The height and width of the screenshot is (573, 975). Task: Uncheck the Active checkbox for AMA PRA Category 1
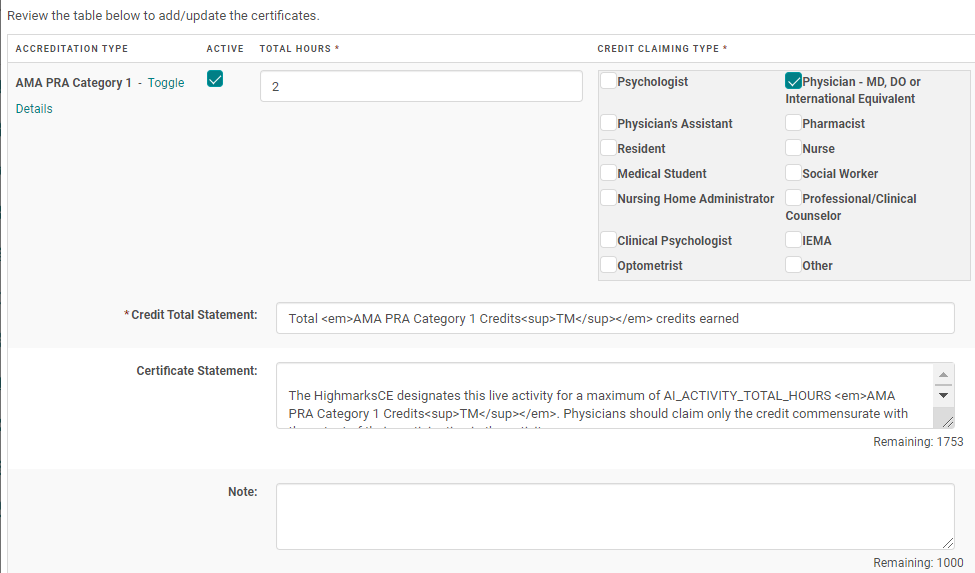tap(215, 79)
